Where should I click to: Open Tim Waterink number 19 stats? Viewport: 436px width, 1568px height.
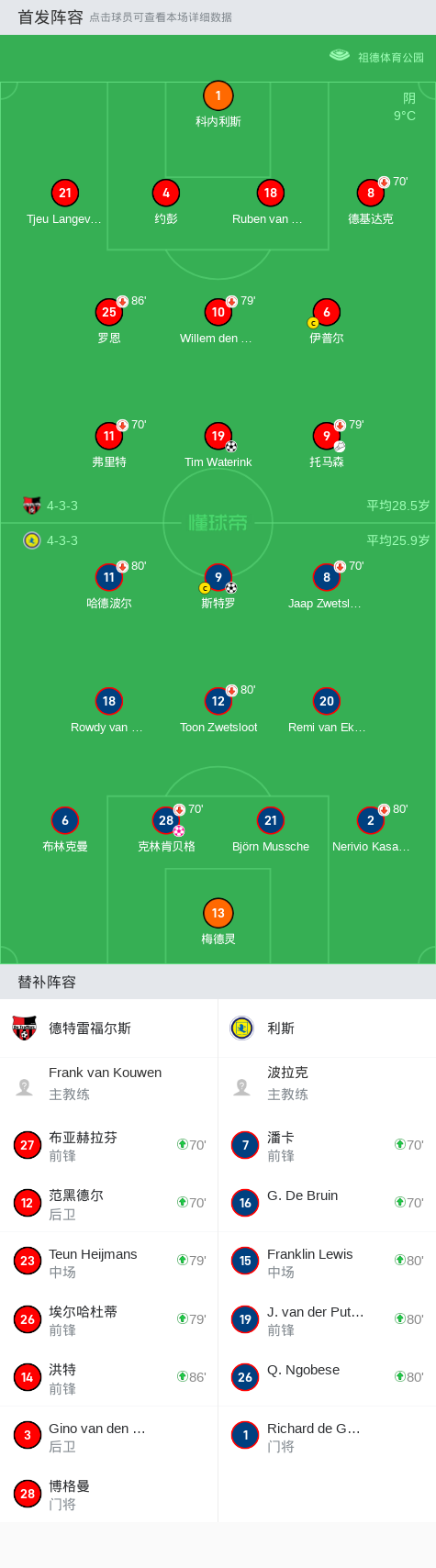click(218, 436)
